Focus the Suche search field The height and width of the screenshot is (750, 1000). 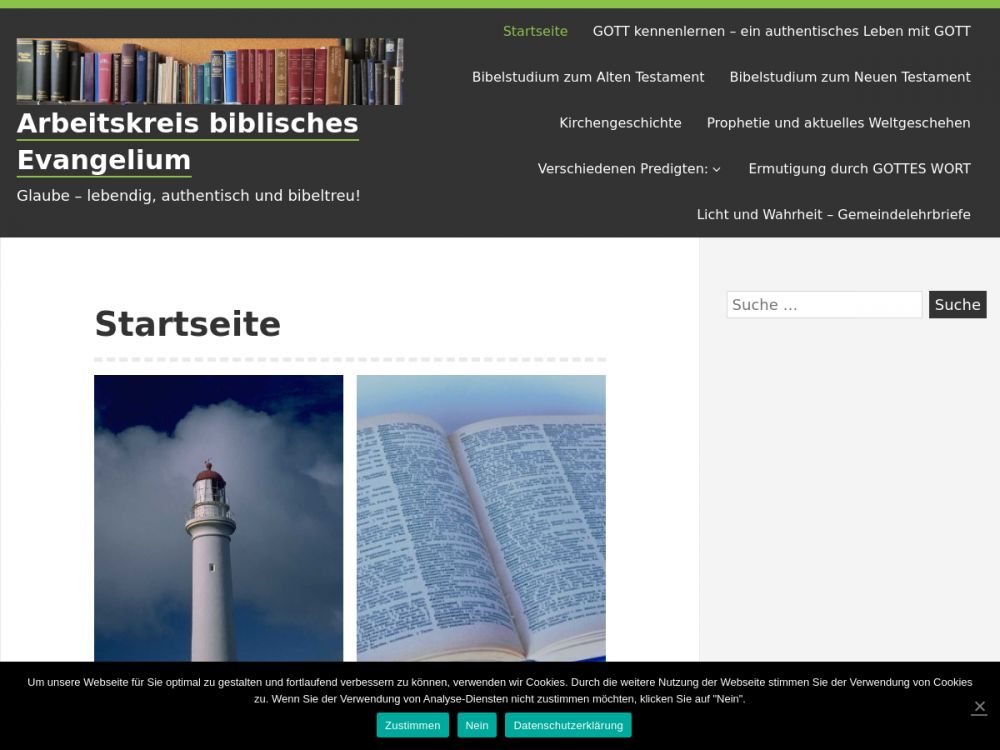click(824, 305)
